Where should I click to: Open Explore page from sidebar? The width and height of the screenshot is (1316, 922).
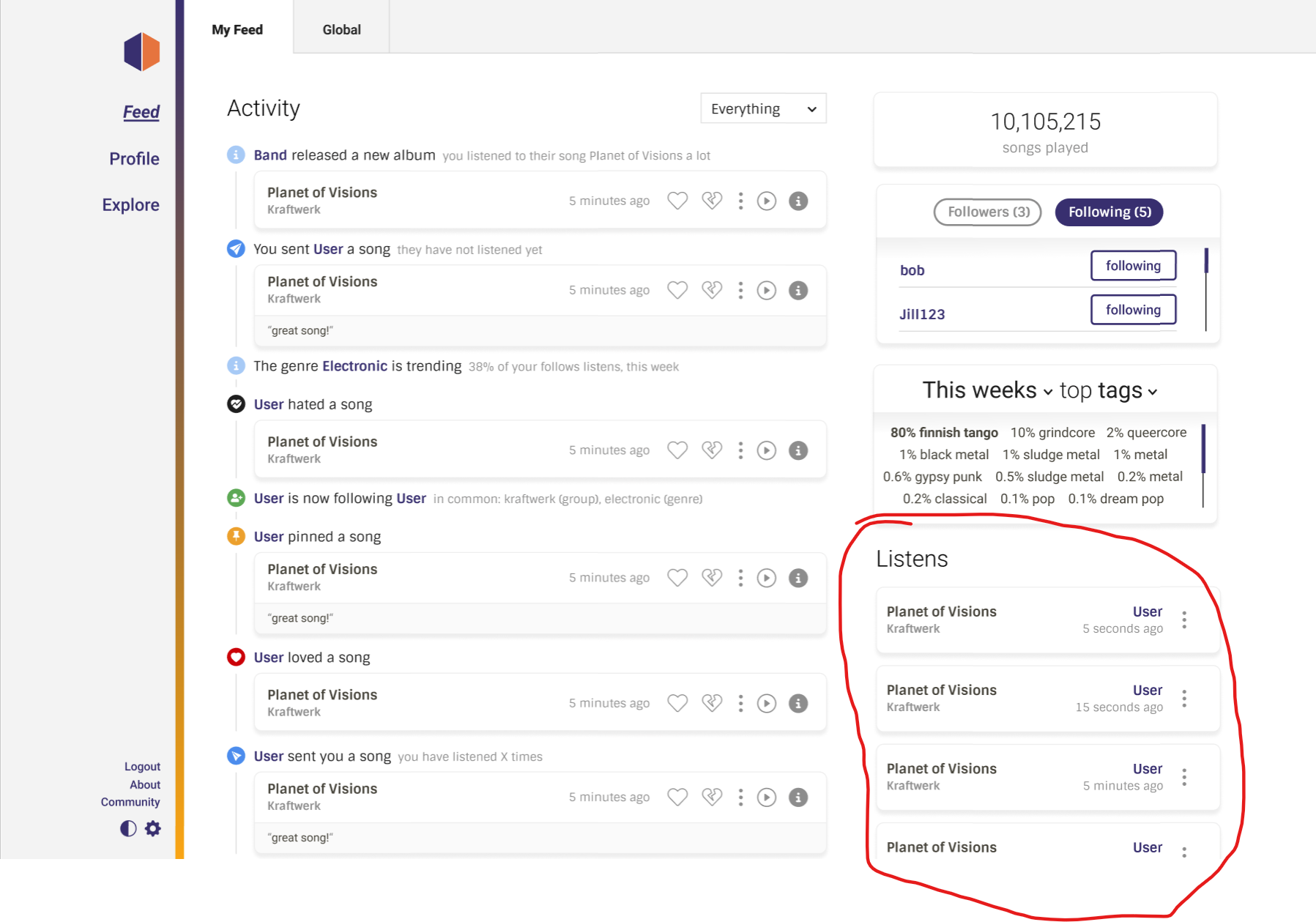[130, 204]
